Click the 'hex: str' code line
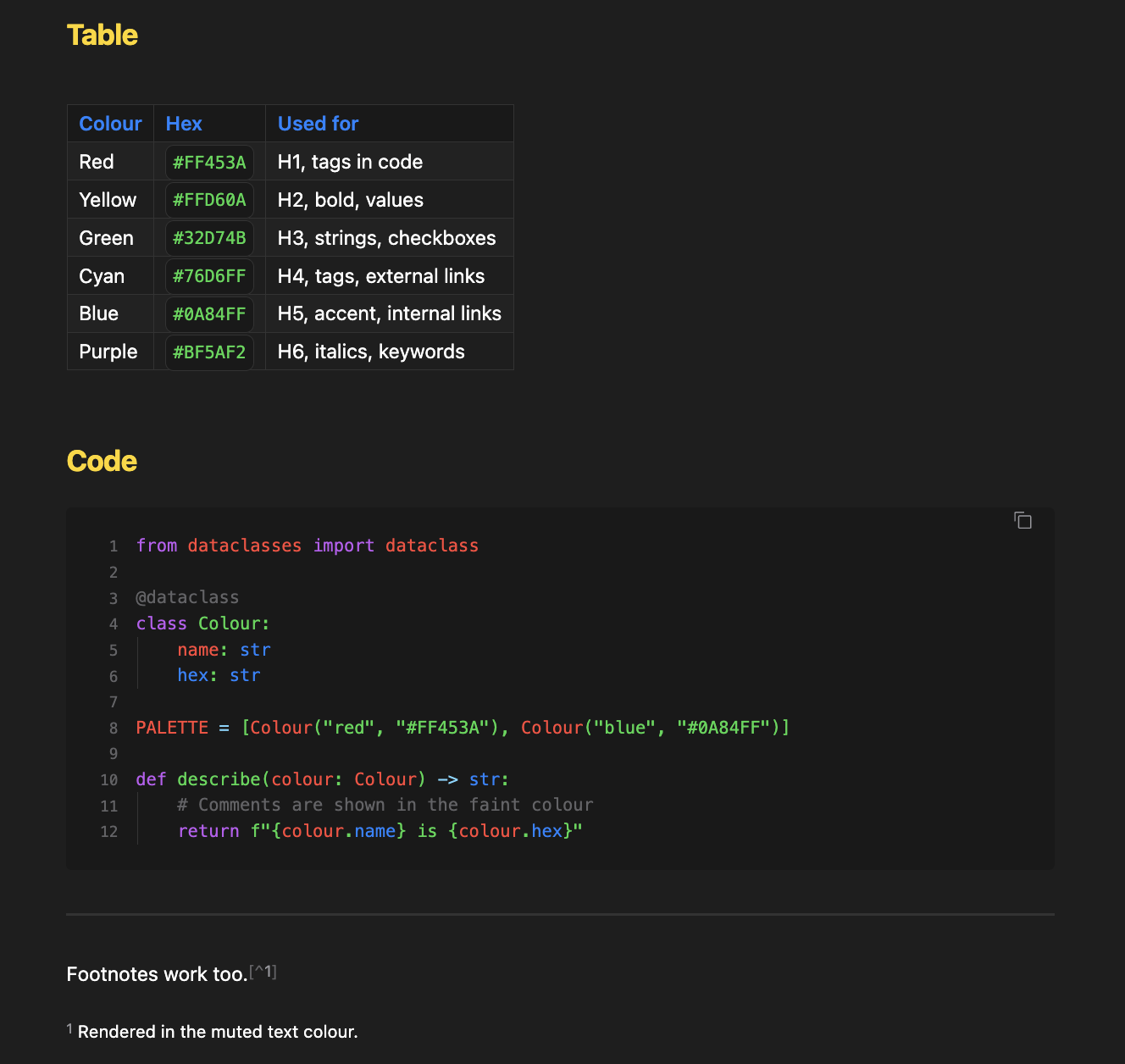 [x=219, y=675]
